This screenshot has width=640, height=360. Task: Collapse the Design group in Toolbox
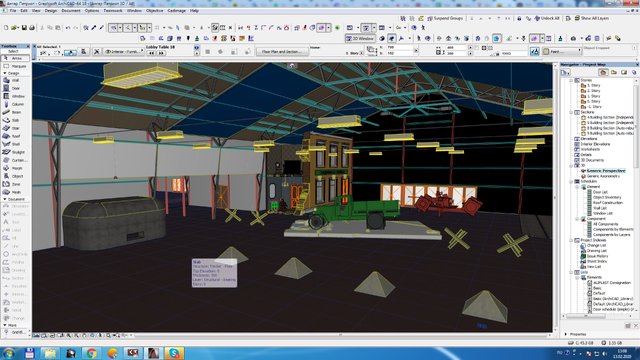coord(5,73)
